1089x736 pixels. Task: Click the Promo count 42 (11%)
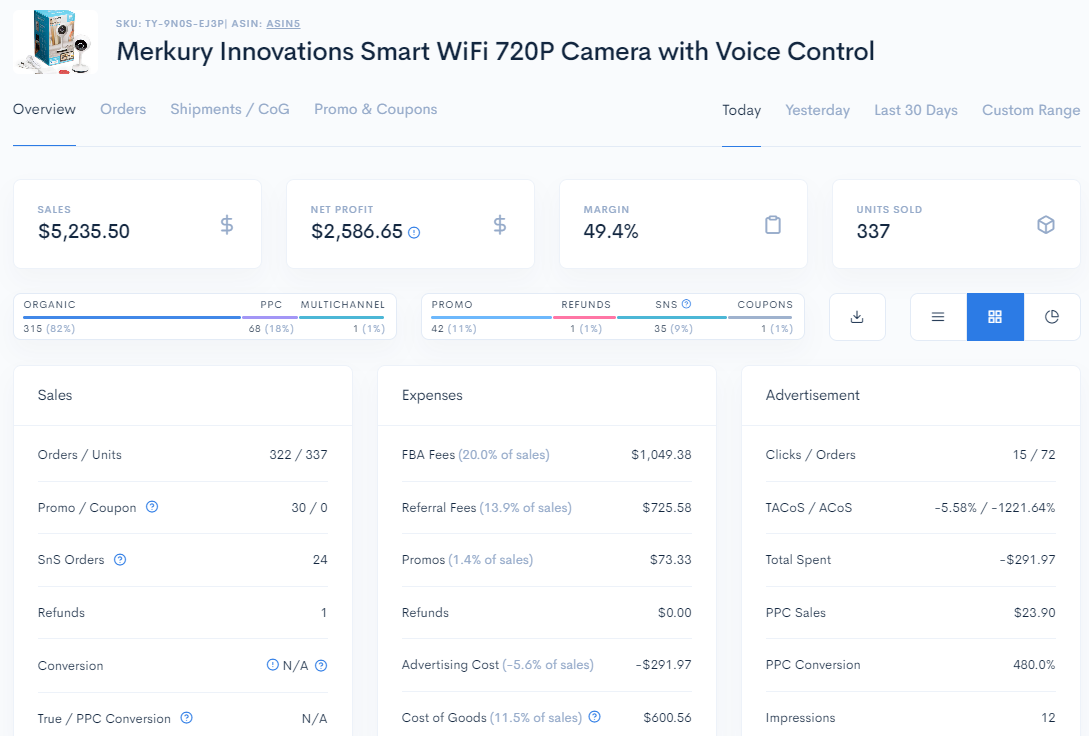(x=454, y=328)
